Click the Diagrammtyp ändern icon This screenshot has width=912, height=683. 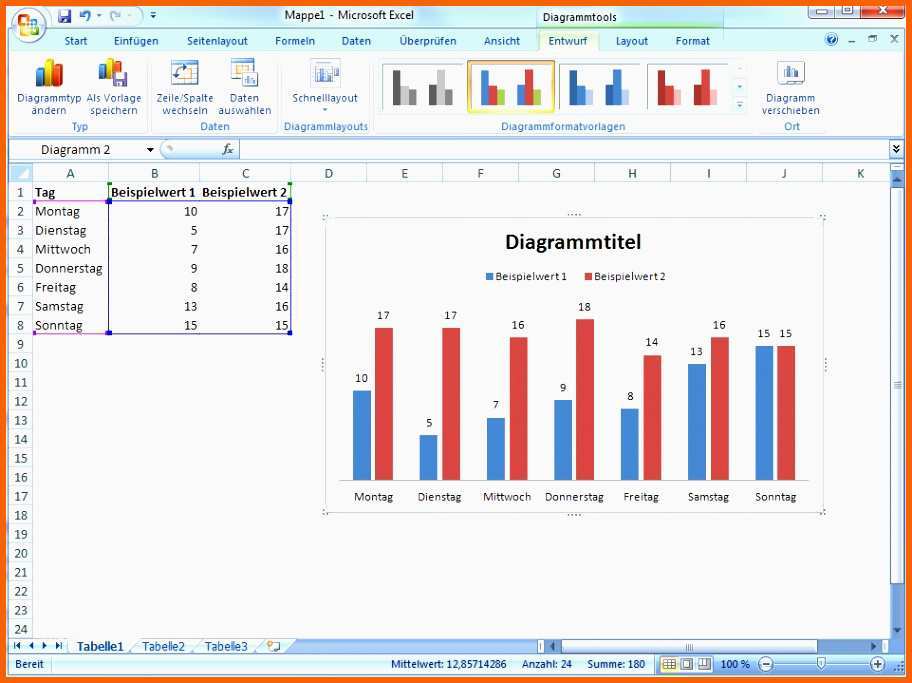pyautogui.click(x=49, y=74)
